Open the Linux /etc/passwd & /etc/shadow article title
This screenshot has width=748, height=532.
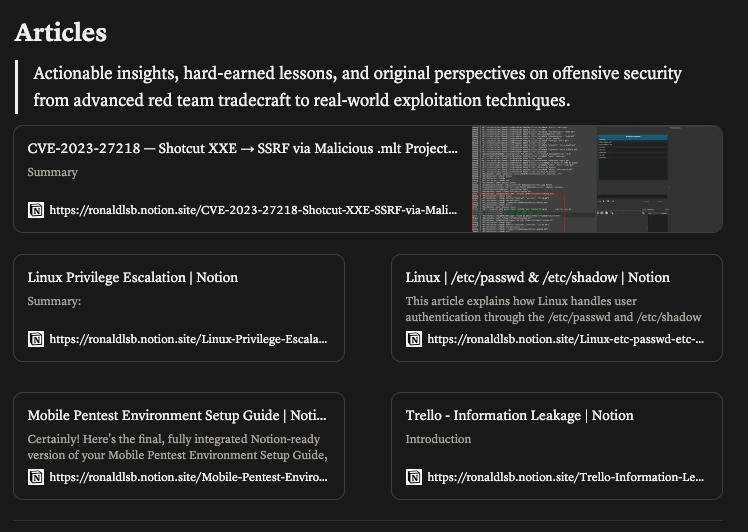tap(538, 278)
